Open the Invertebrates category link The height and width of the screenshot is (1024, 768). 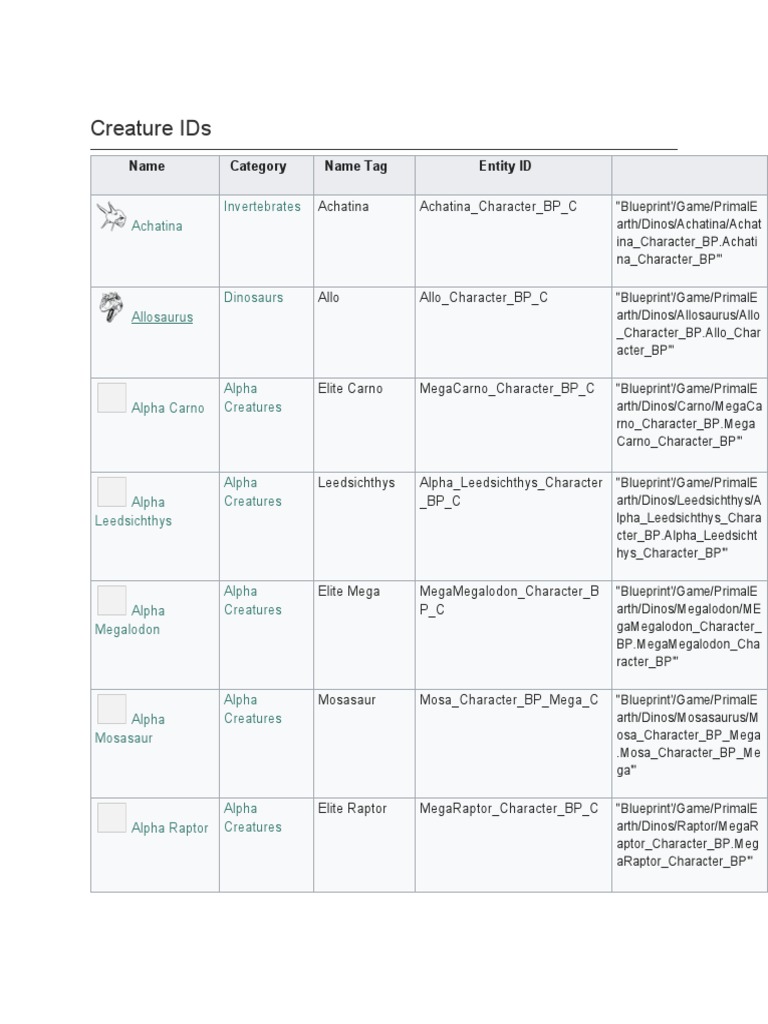click(x=262, y=206)
